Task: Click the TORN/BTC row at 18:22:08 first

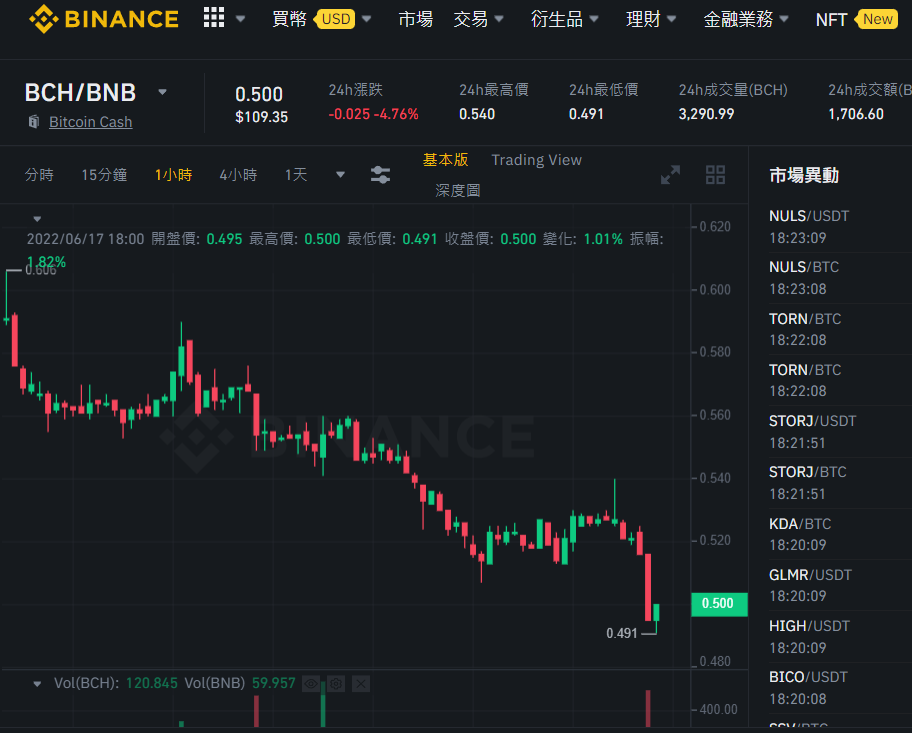Action: tap(840, 329)
